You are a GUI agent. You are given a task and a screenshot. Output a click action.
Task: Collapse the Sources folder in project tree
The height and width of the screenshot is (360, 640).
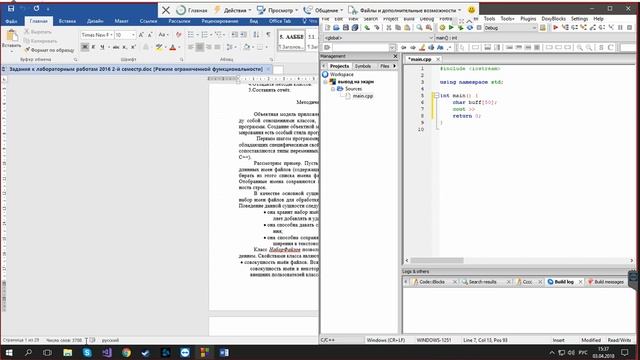(x=333, y=89)
